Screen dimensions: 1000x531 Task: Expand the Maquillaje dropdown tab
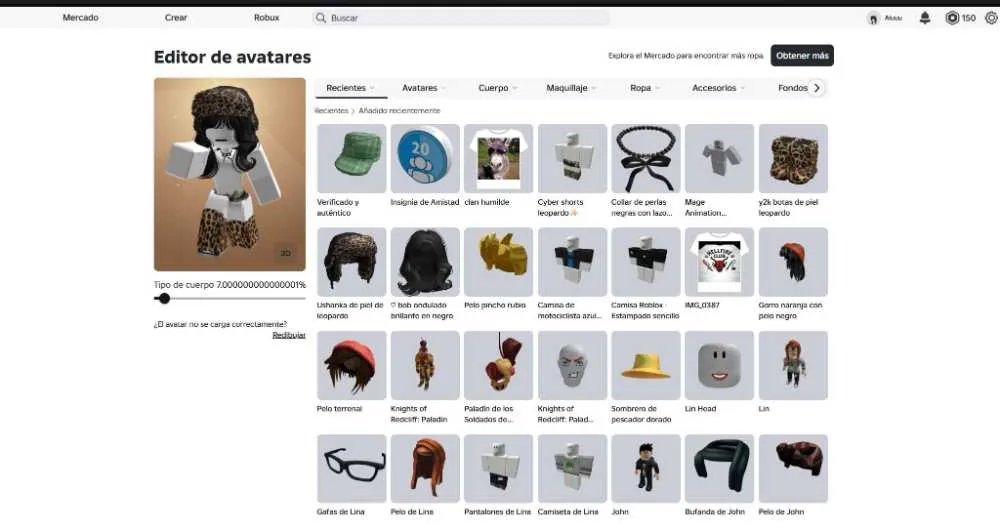click(571, 88)
